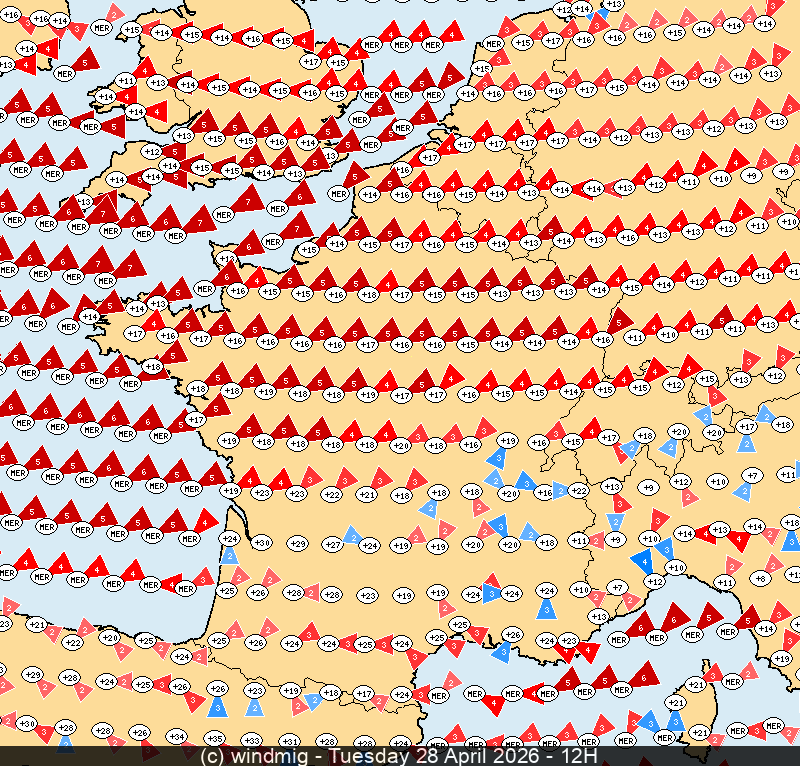Select the +31 temperature label
Image resolution: width=800 pixels, height=766 pixels.
coord(290,741)
